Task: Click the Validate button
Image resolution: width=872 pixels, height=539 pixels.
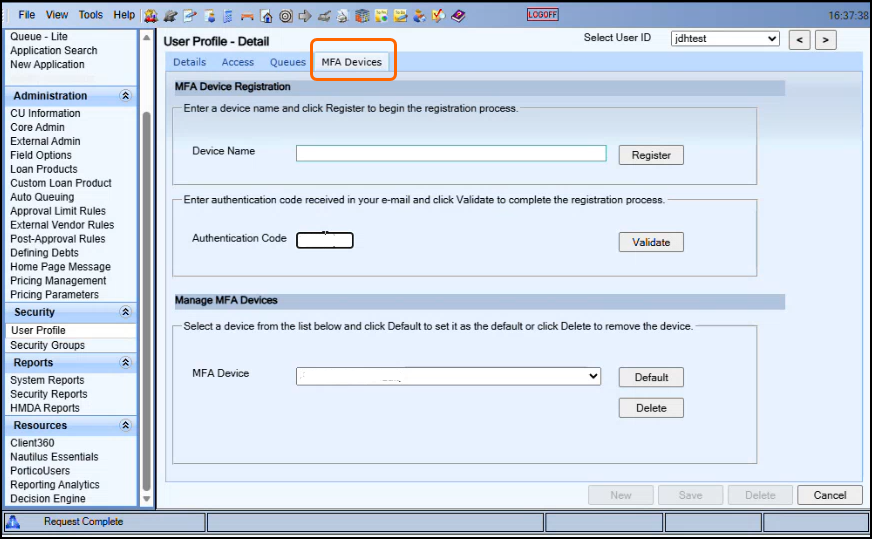Action: click(x=651, y=242)
